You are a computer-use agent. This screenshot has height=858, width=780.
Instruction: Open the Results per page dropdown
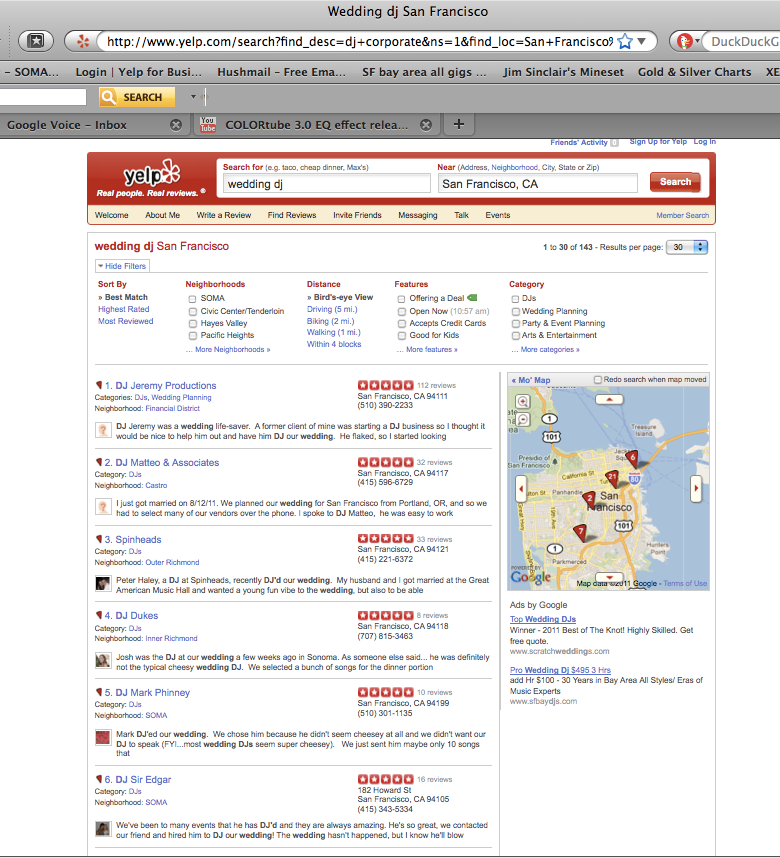pos(687,247)
